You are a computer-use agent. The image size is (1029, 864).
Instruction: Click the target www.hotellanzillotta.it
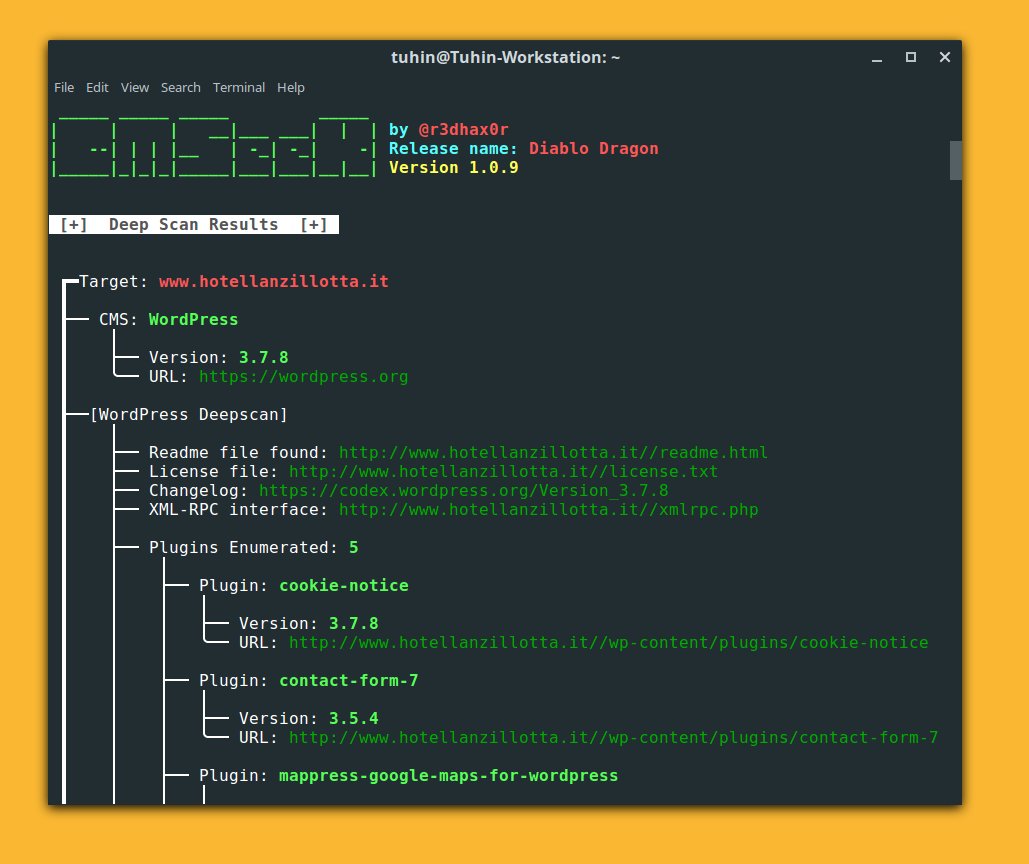point(274,281)
